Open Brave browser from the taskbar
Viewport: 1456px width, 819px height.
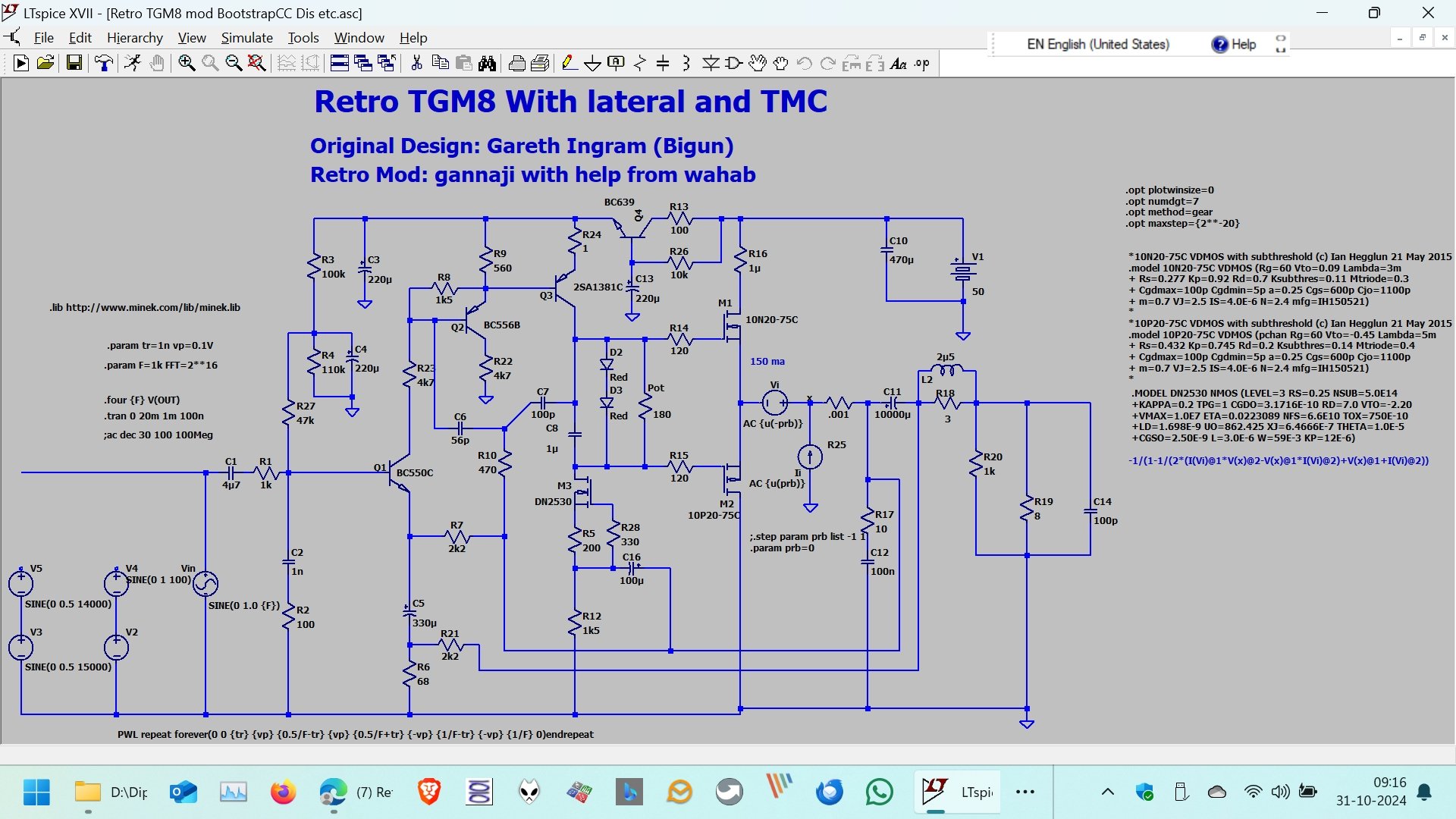click(x=429, y=792)
